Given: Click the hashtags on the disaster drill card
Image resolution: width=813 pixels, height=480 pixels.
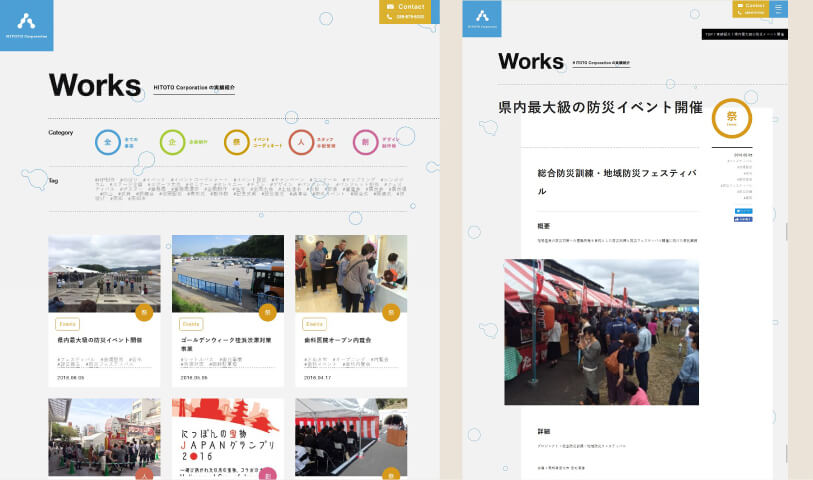Looking at the screenshot, I should tap(100, 362).
